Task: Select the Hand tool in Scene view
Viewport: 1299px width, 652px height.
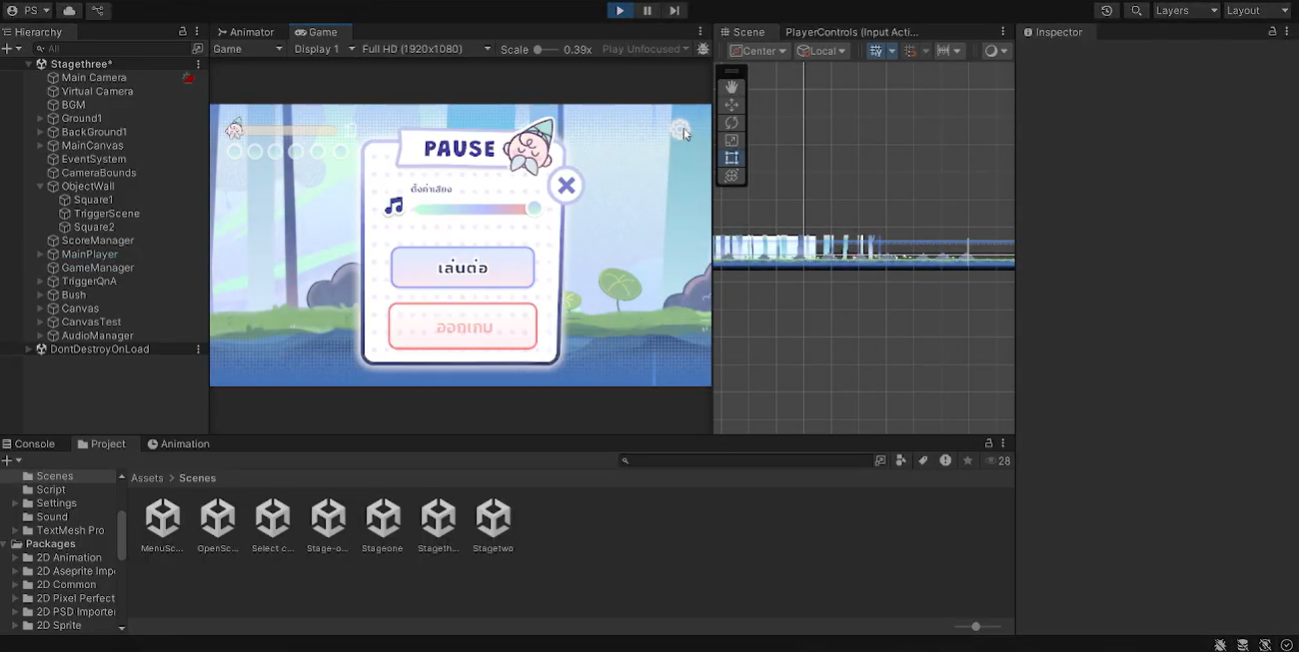Action: (x=732, y=87)
